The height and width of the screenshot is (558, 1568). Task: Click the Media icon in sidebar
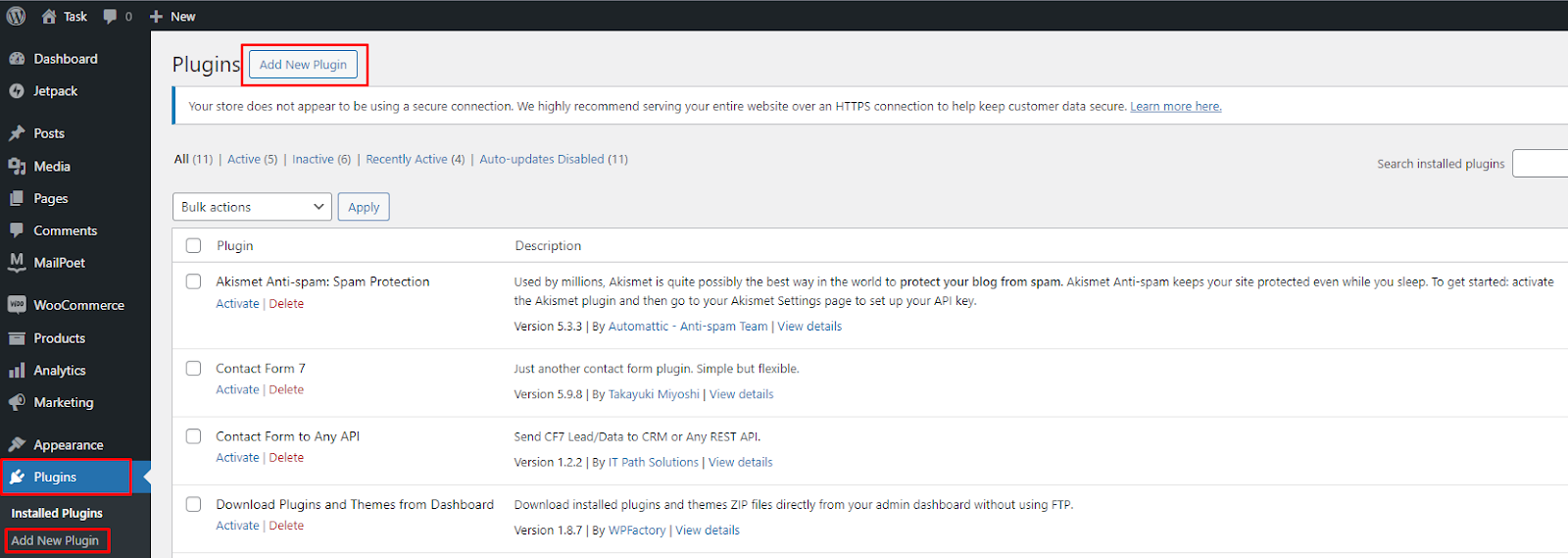[17, 167]
